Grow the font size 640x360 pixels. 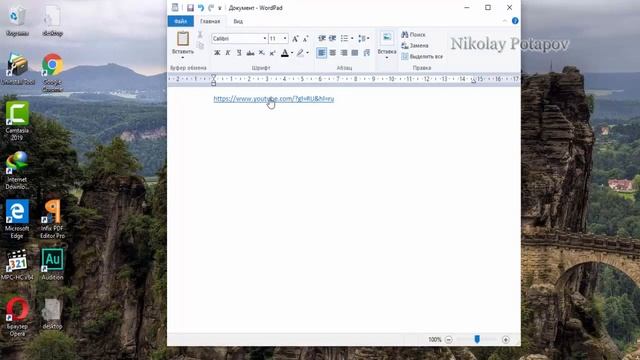tap(295, 38)
